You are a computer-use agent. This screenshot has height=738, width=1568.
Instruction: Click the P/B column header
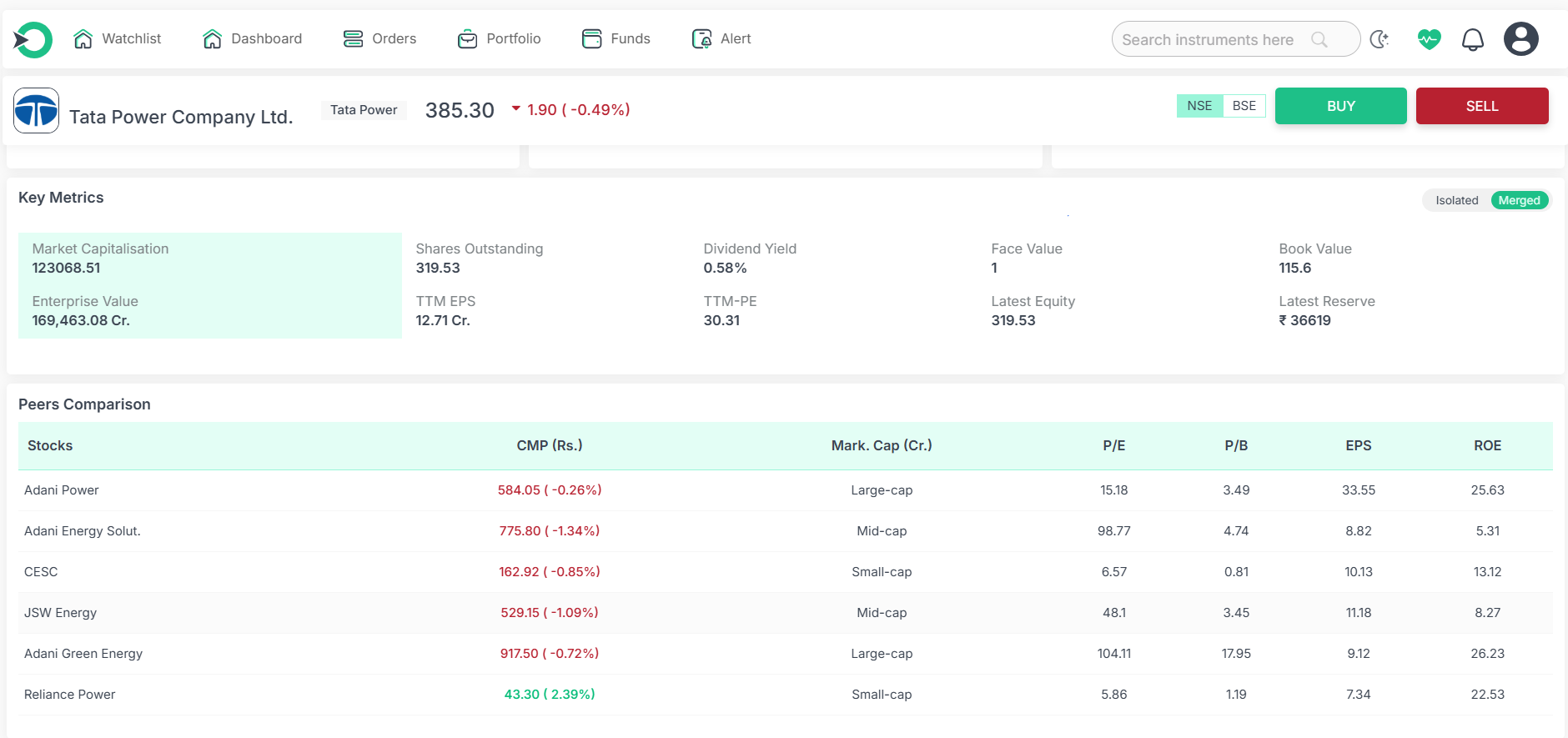tap(1236, 445)
